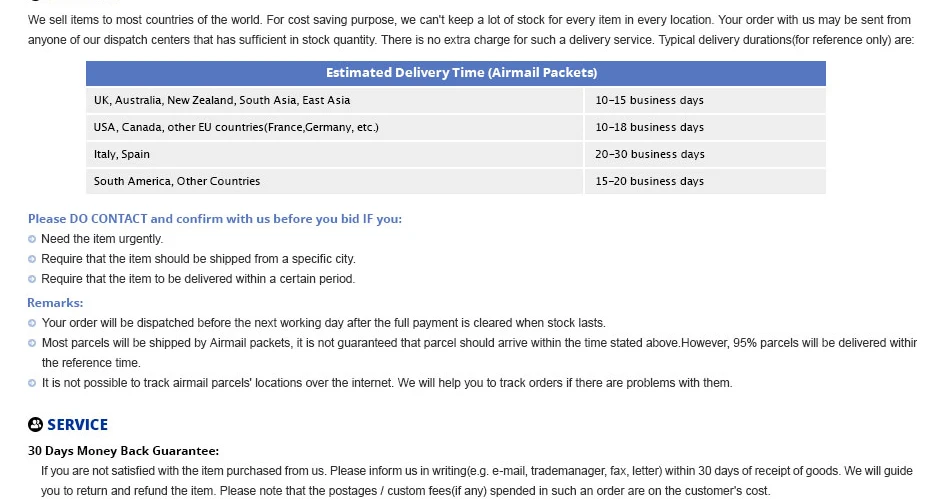Click the 'Remarks:' heading

[55, 303]
